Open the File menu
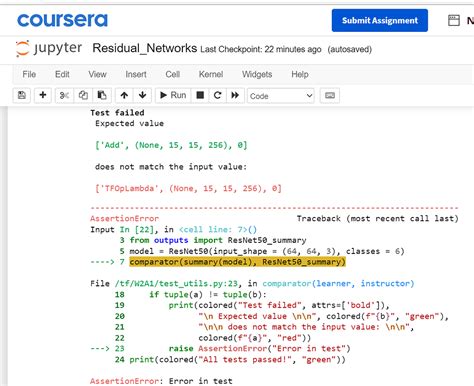Image resolution: width=474 pixels, height=386 pixels. 29,74
